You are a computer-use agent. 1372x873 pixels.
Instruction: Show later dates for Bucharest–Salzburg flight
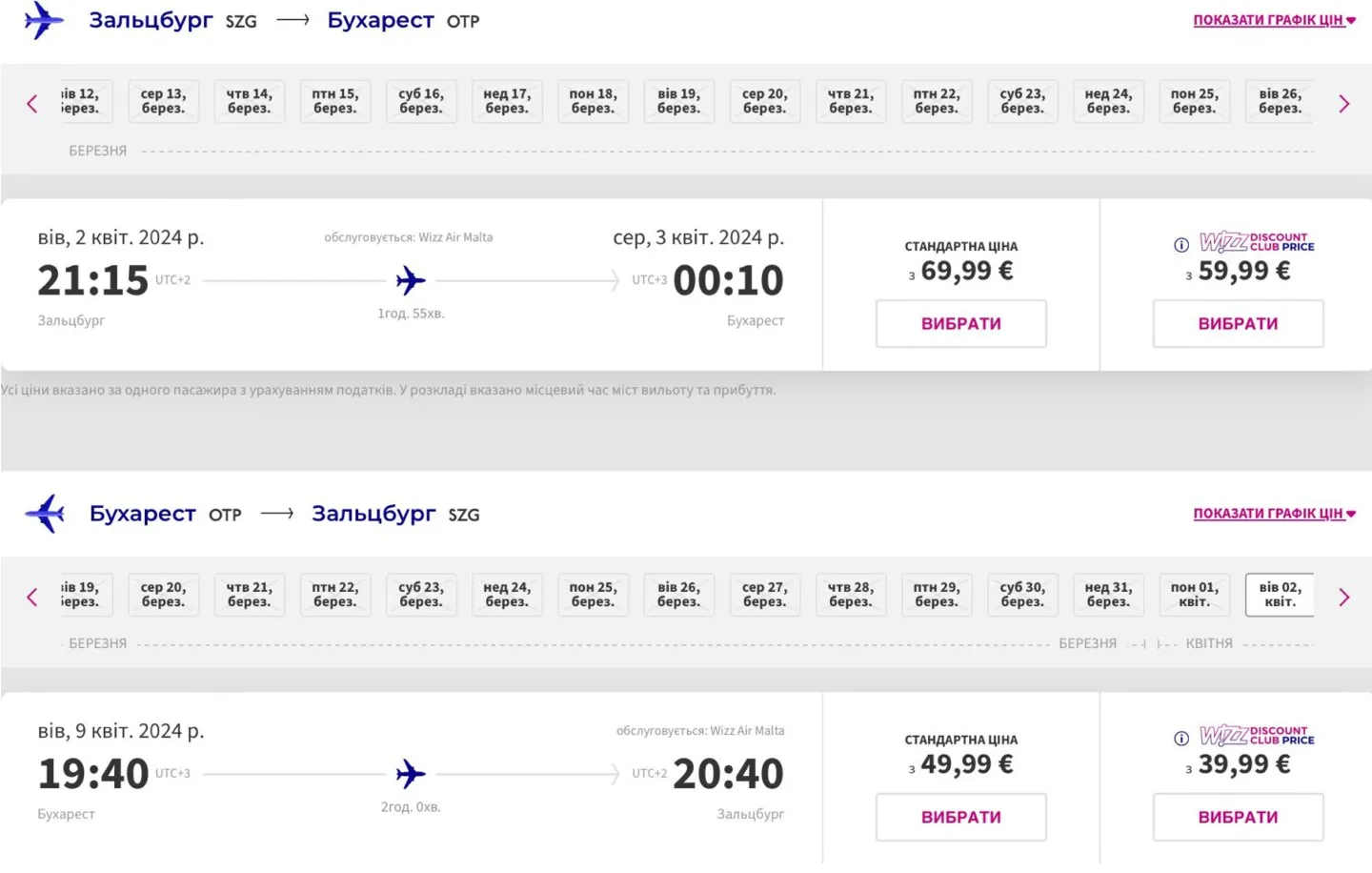[x=1343, y=597]
